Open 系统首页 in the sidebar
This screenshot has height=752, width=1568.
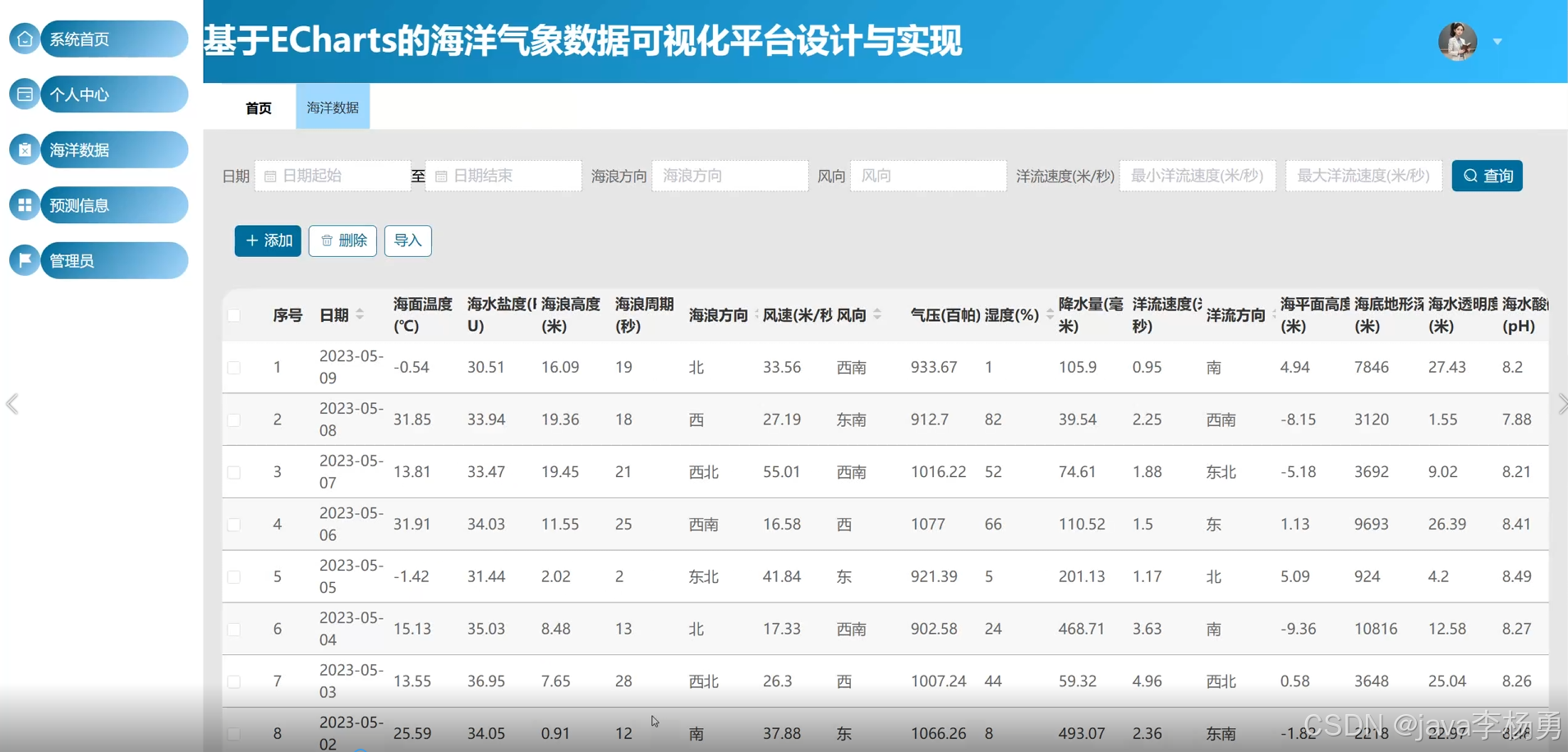(x=114, y=39)
